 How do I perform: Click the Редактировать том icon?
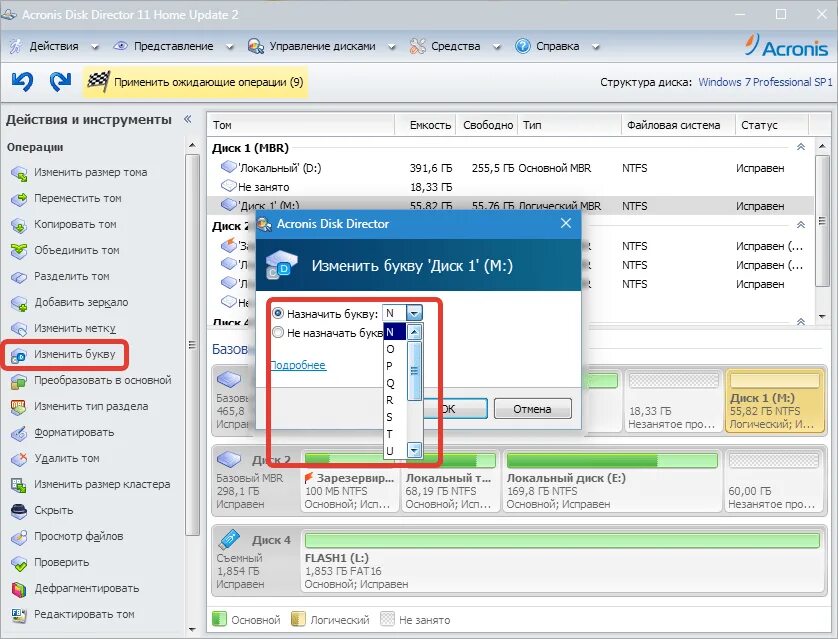[19, 615]
